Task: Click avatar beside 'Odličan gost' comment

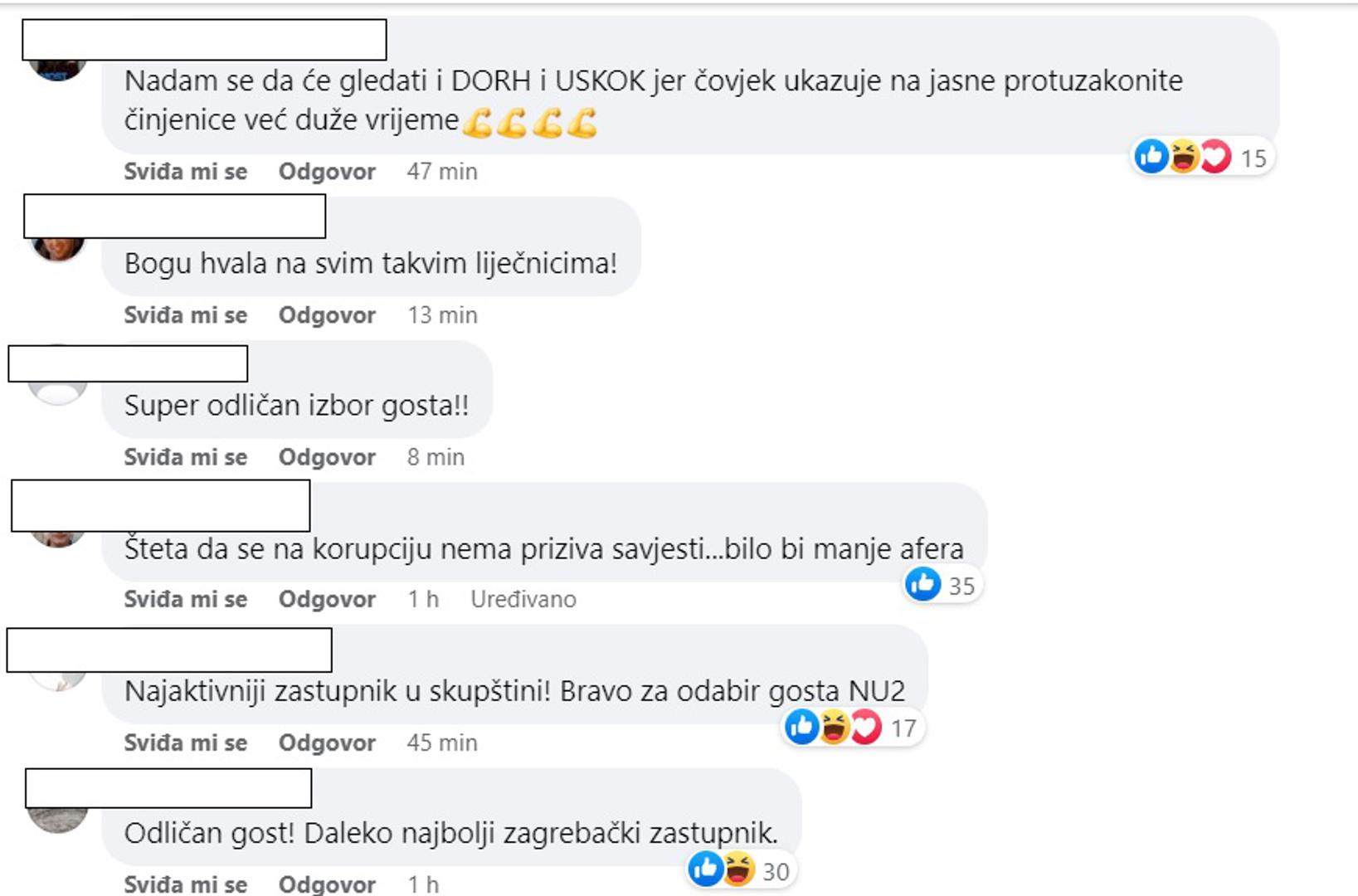Action: pos(57,818)
